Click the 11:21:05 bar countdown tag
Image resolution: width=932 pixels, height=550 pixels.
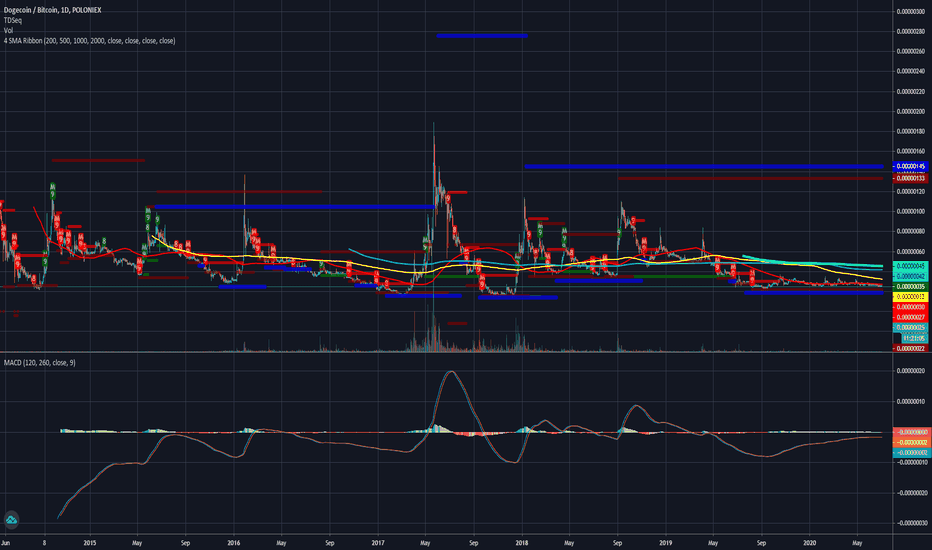[914, 338]
